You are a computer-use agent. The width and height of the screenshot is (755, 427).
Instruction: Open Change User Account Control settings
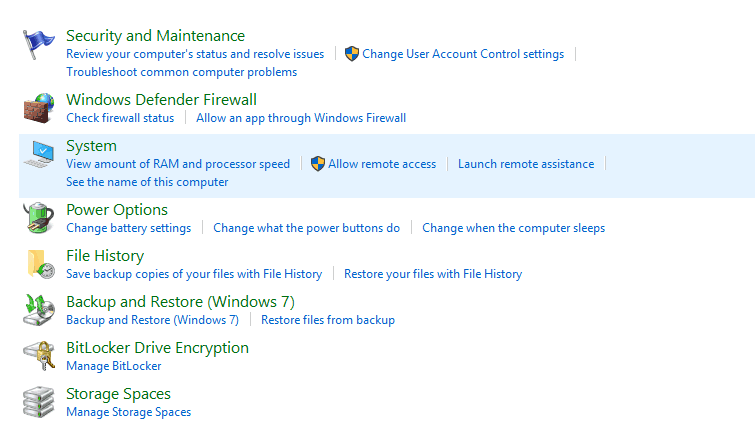[x=462, y=54]
